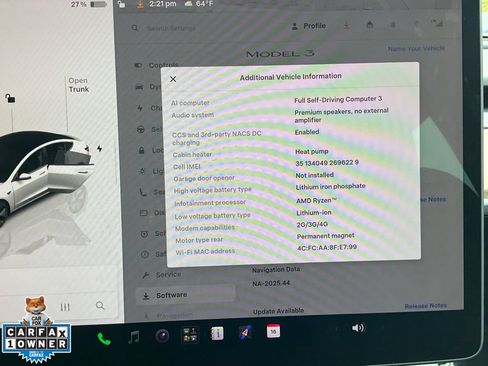488x366 pixels.
Task: Tap the lightning bolt icon in settings sidebar
Action: [140, 108]
